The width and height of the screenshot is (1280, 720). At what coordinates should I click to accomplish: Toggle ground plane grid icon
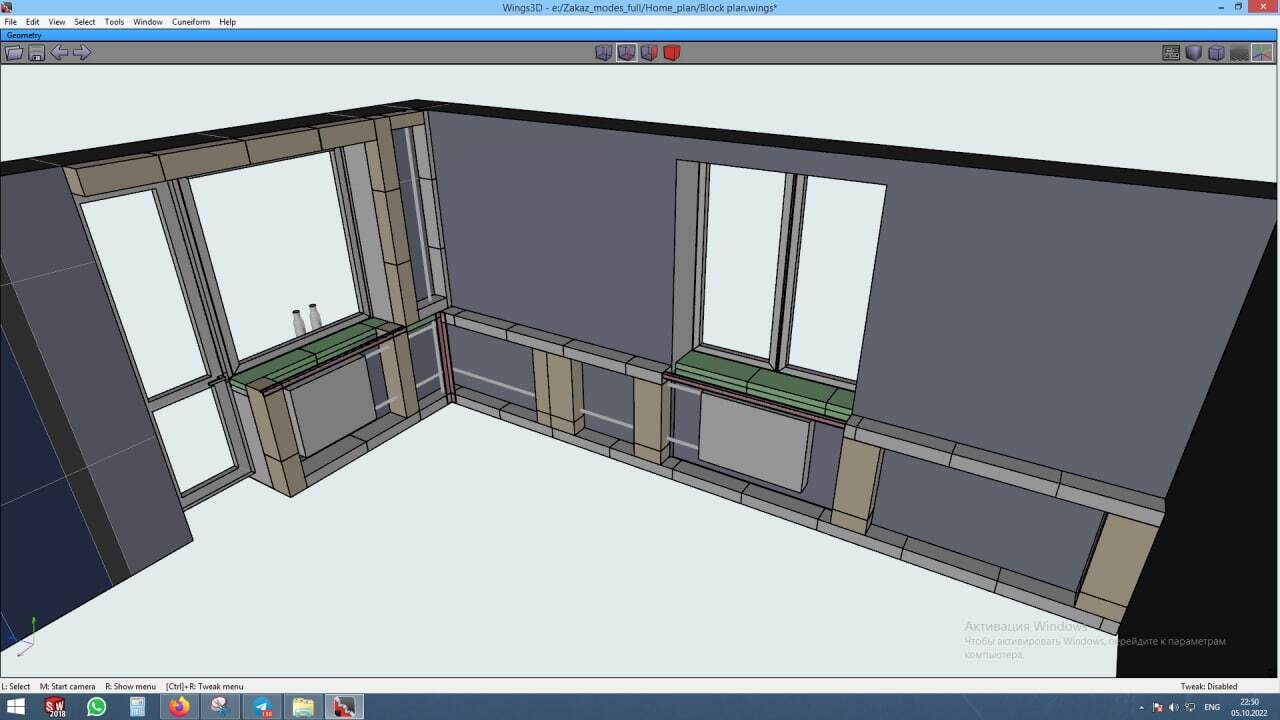tap(1239, 53)
